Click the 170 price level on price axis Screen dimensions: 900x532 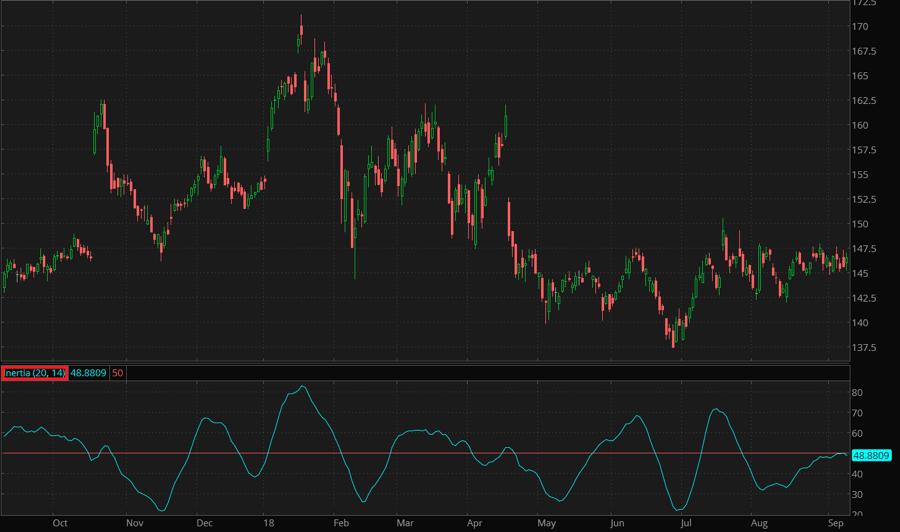[x=859, y=27]
